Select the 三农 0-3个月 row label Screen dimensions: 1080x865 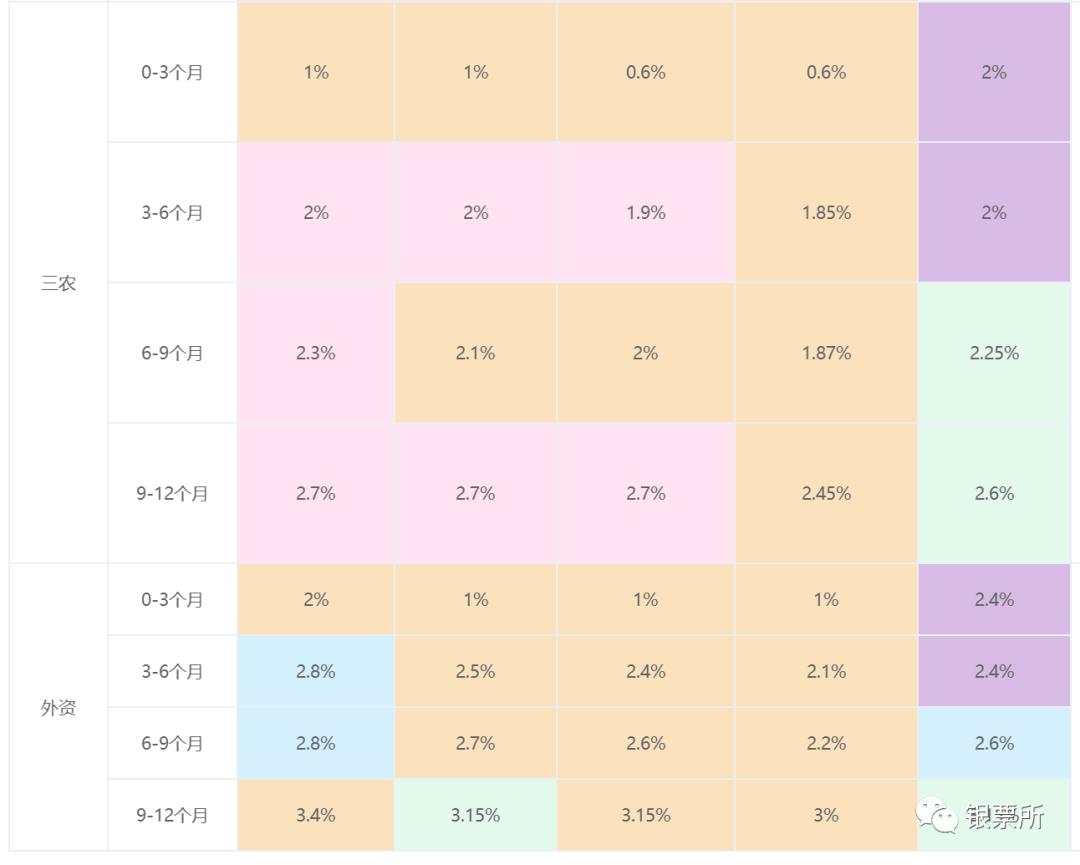tap(172, 72)
